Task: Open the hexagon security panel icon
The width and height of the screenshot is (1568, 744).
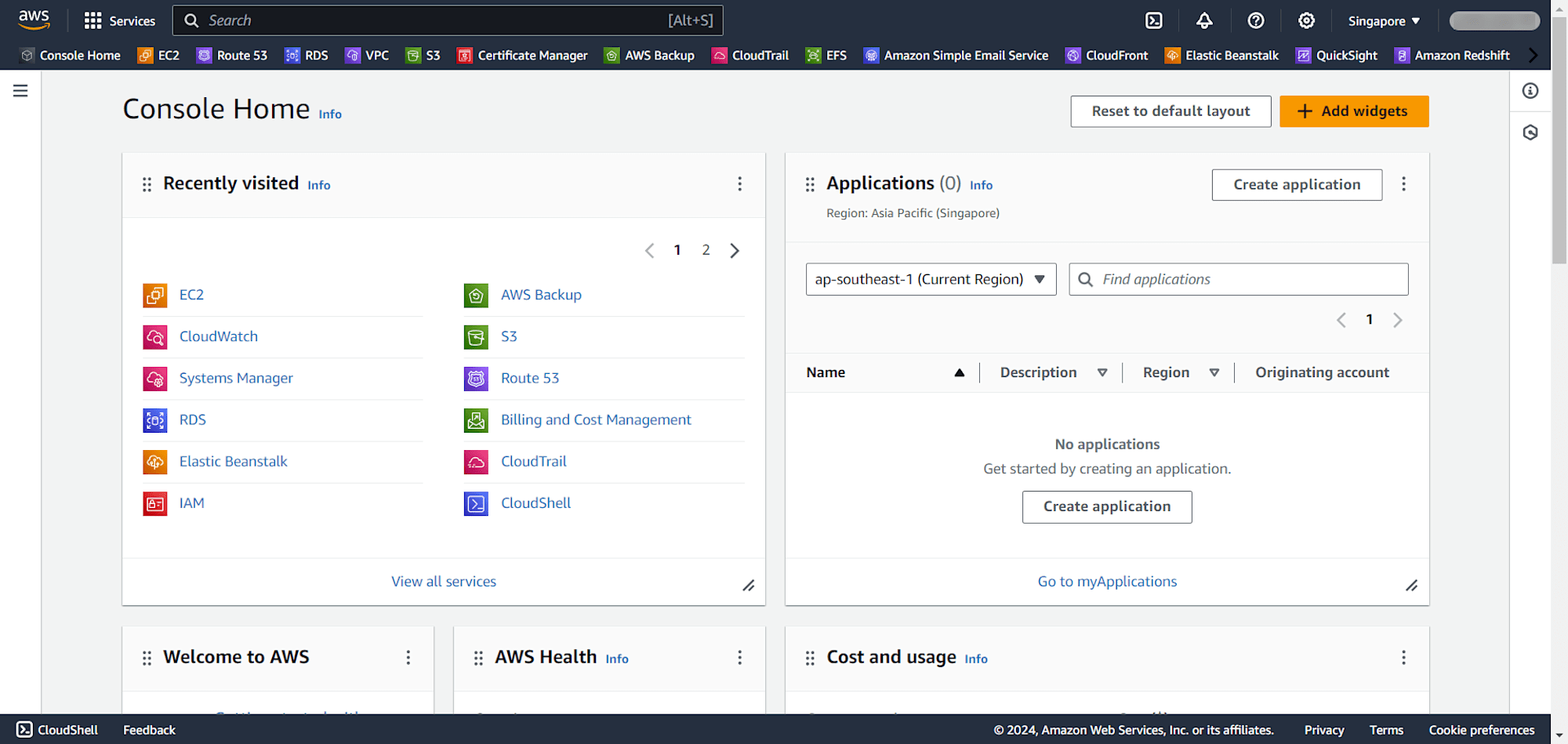Action: click(1530, 132)
